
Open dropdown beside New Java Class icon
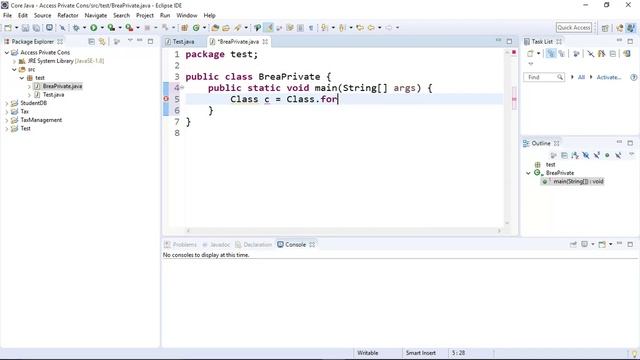(204, 28)
